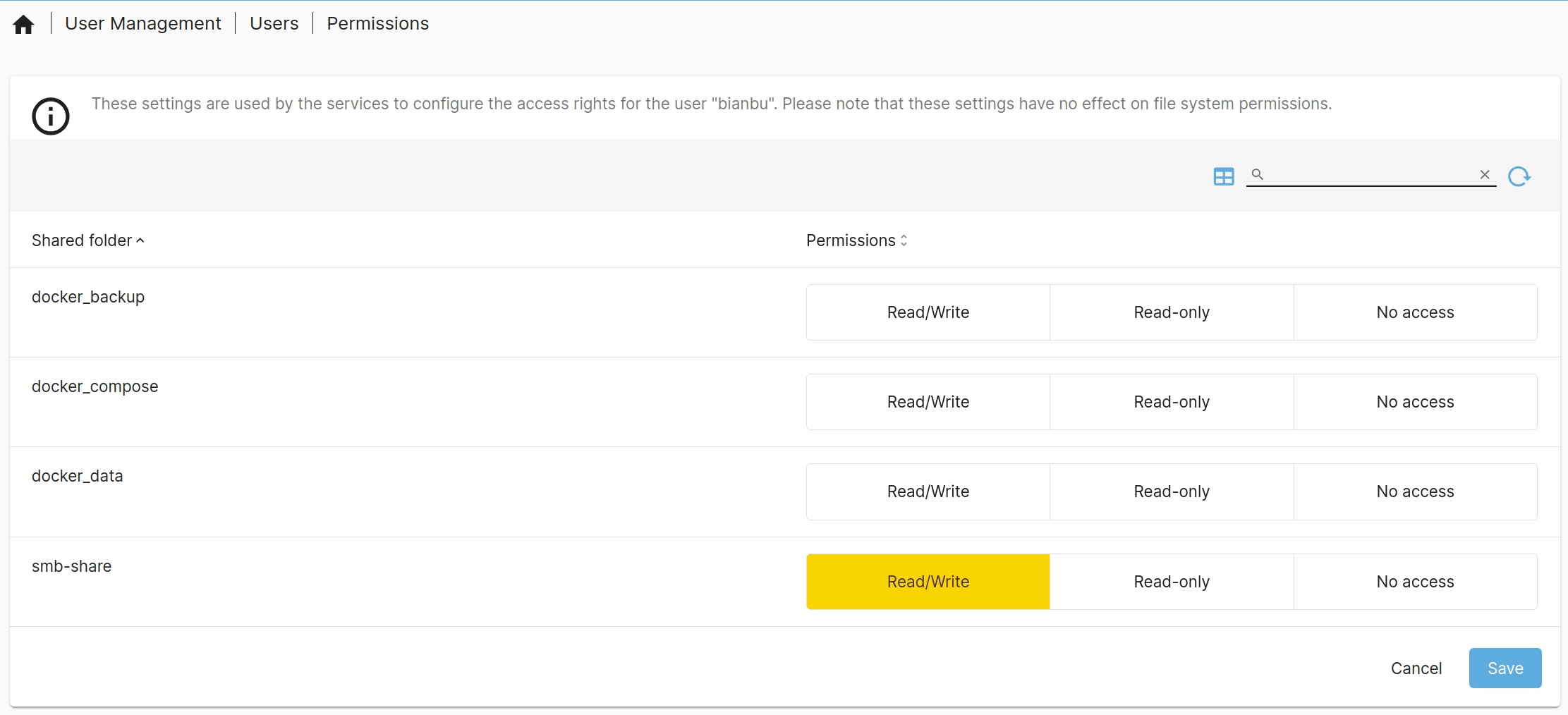Viewport: 1568px width, 715px height.
Task: Set docker_data to No access
Action: pyautogui.click(x=1414, y=491)
